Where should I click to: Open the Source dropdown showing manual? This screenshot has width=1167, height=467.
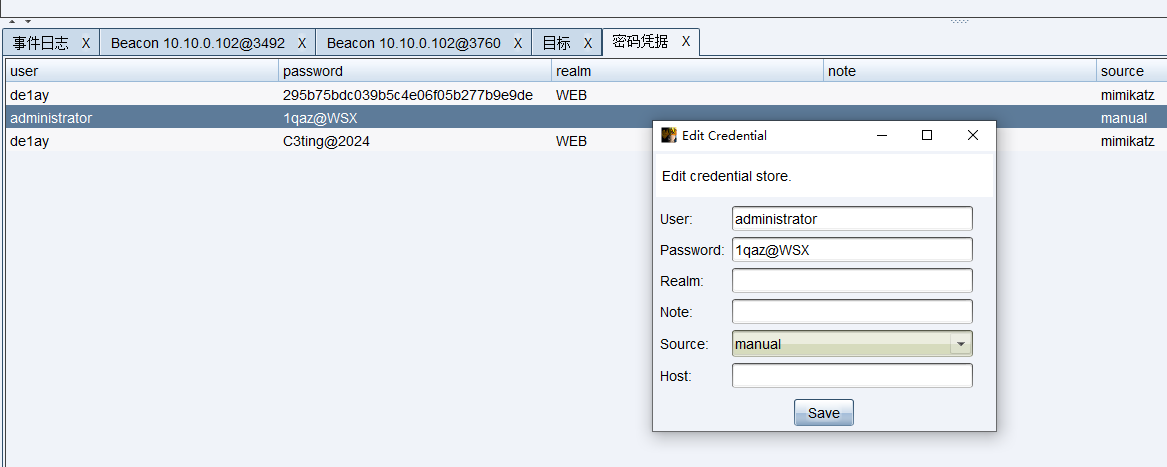click(x=960, y=344)
